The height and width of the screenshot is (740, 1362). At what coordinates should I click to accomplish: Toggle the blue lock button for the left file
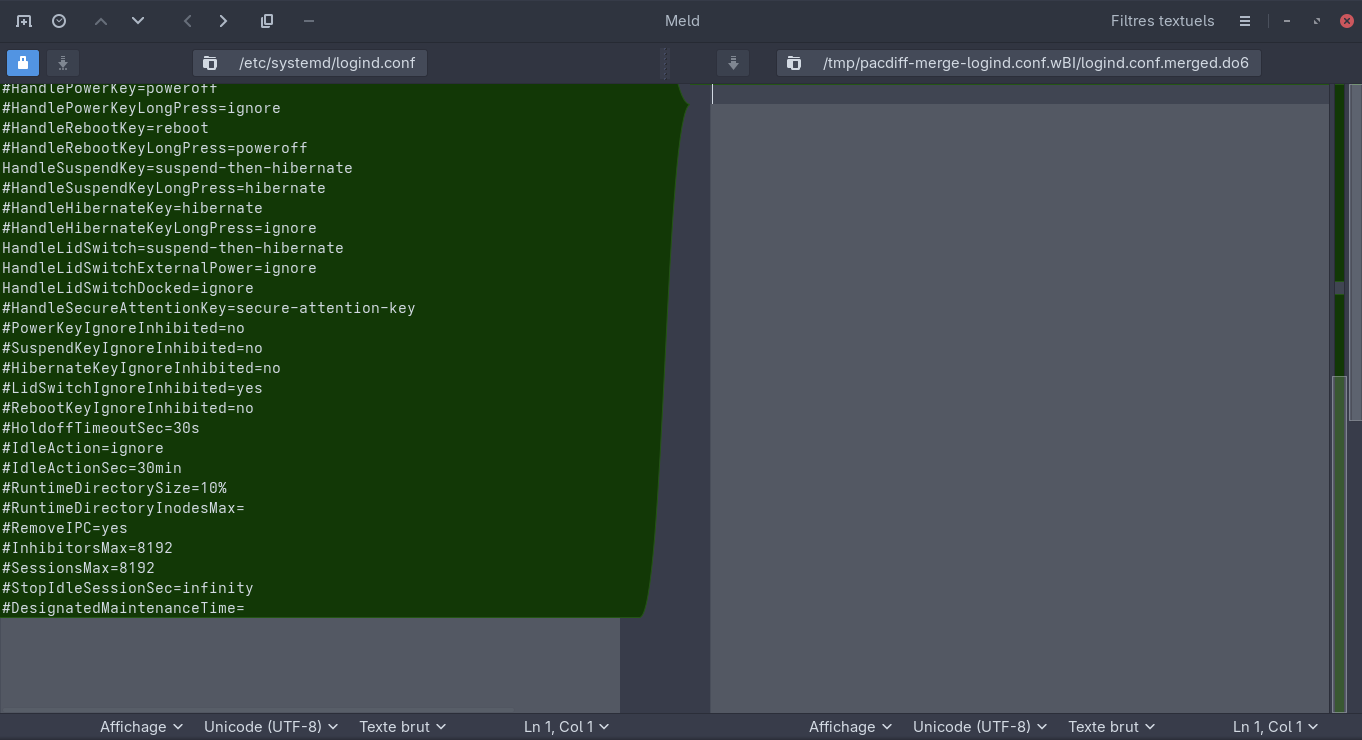point(23,63)
